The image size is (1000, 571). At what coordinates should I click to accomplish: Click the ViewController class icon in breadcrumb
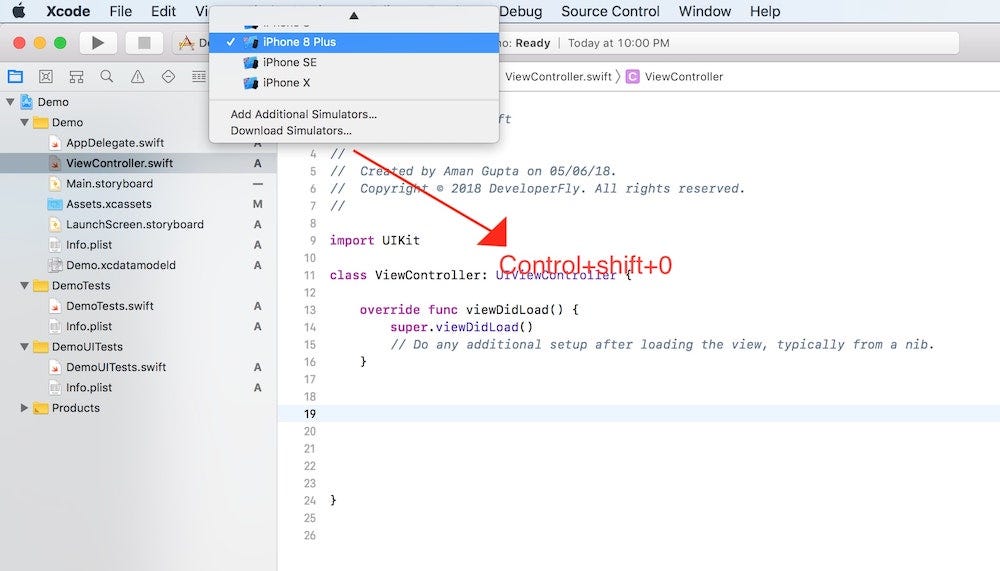(632, 77)
